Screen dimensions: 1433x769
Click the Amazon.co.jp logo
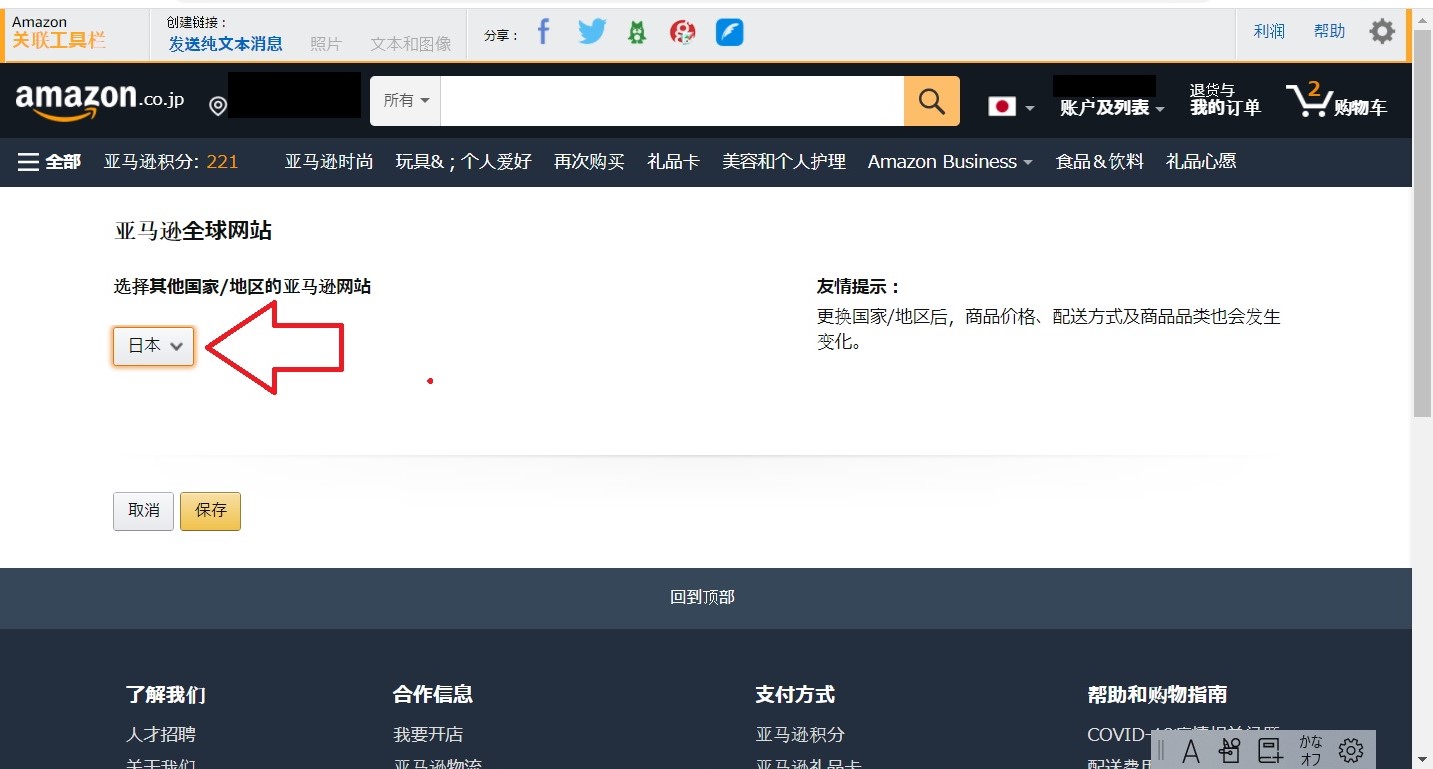pos(100,100)
